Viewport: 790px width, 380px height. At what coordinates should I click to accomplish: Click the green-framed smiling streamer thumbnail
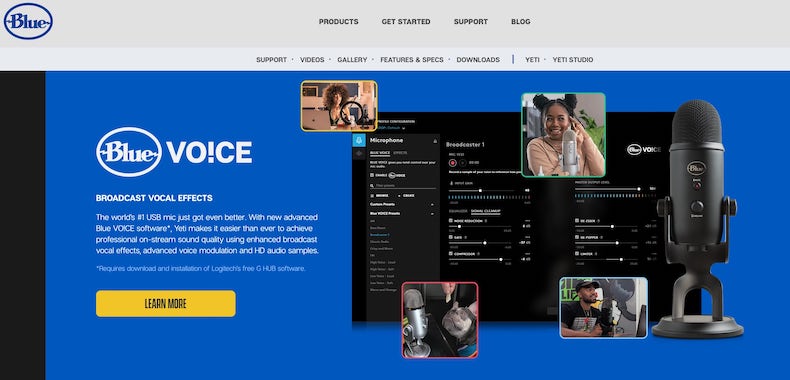coord(563,135)
